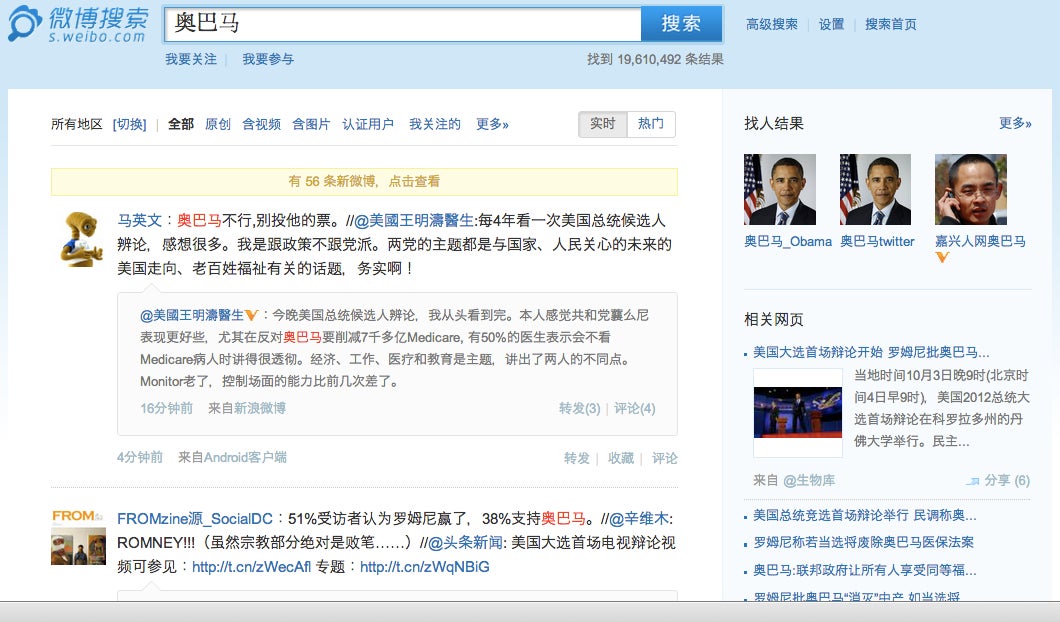The image size is (1060, 622).
Task: Open http://t.cn/zWqNBiG topic link
Action: click(x=425, y=567)
